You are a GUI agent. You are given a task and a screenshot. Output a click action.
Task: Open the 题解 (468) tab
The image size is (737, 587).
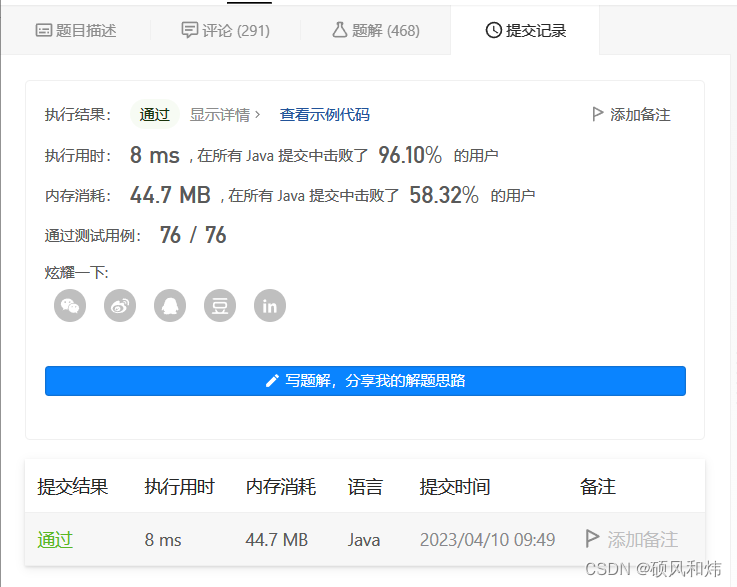pyautogui.click(x=376, y=31)
